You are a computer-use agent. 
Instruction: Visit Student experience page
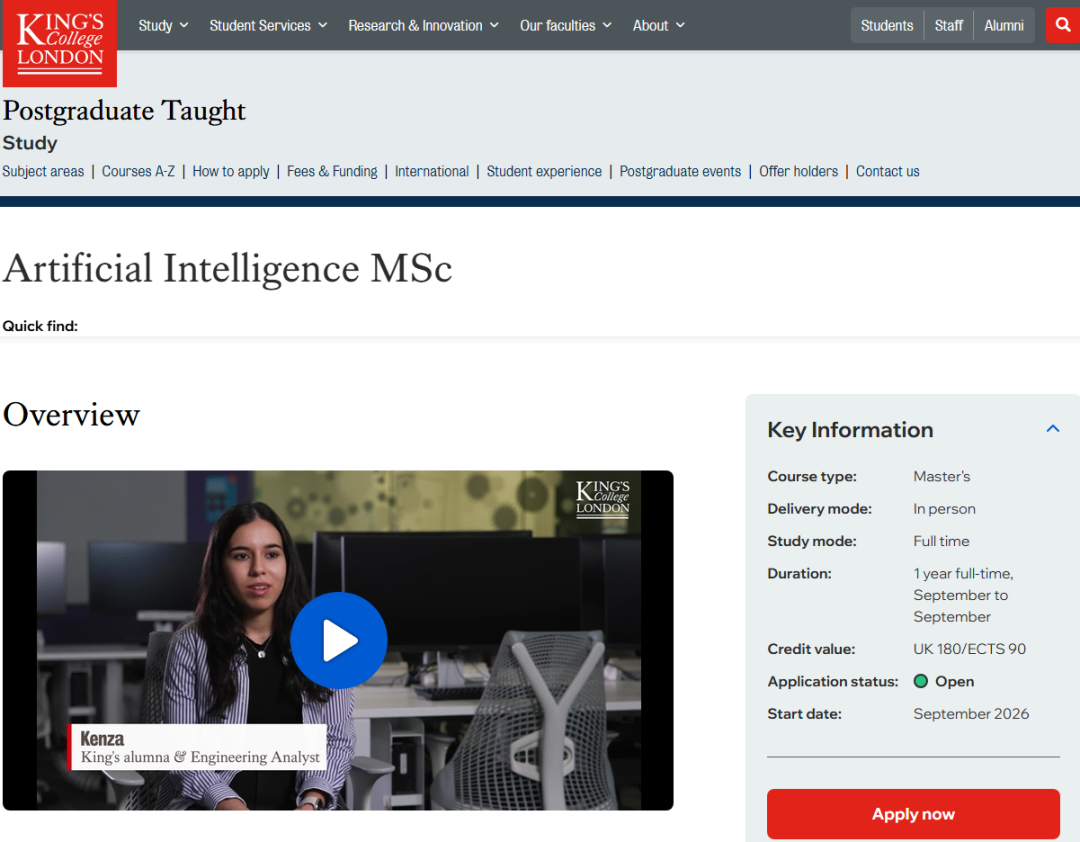(544, 171)
